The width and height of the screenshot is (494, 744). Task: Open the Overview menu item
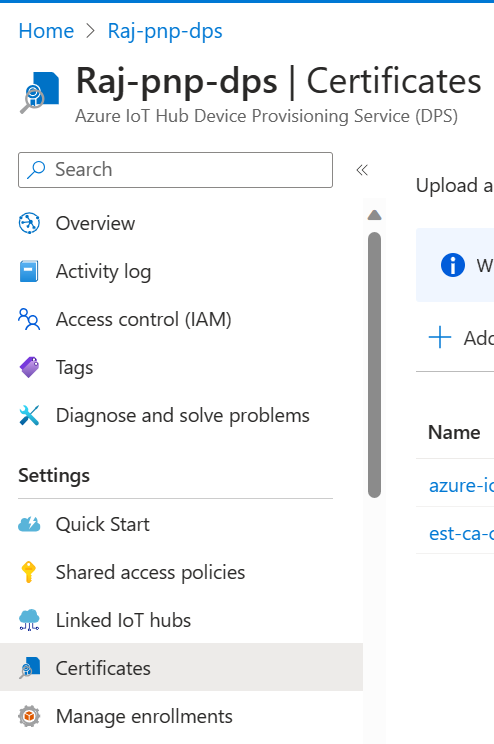[x=95, y=223]
